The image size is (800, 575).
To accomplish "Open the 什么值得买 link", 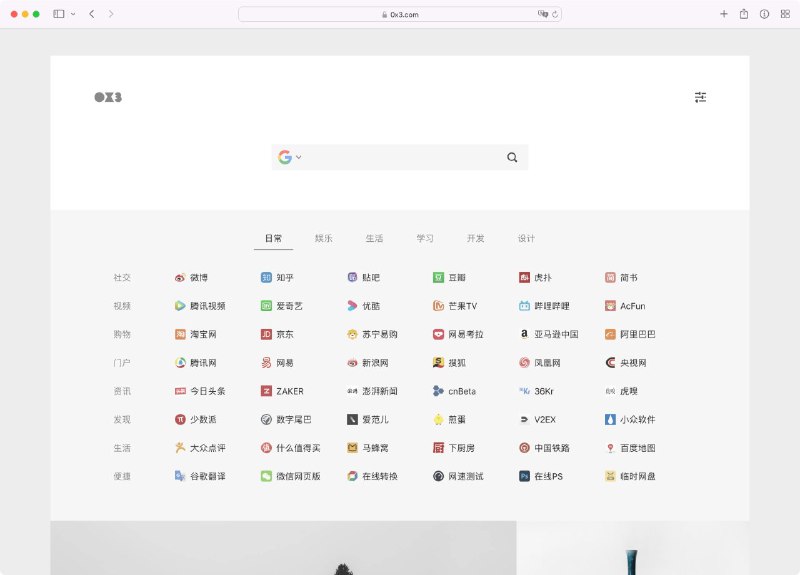I will point(291,448).
